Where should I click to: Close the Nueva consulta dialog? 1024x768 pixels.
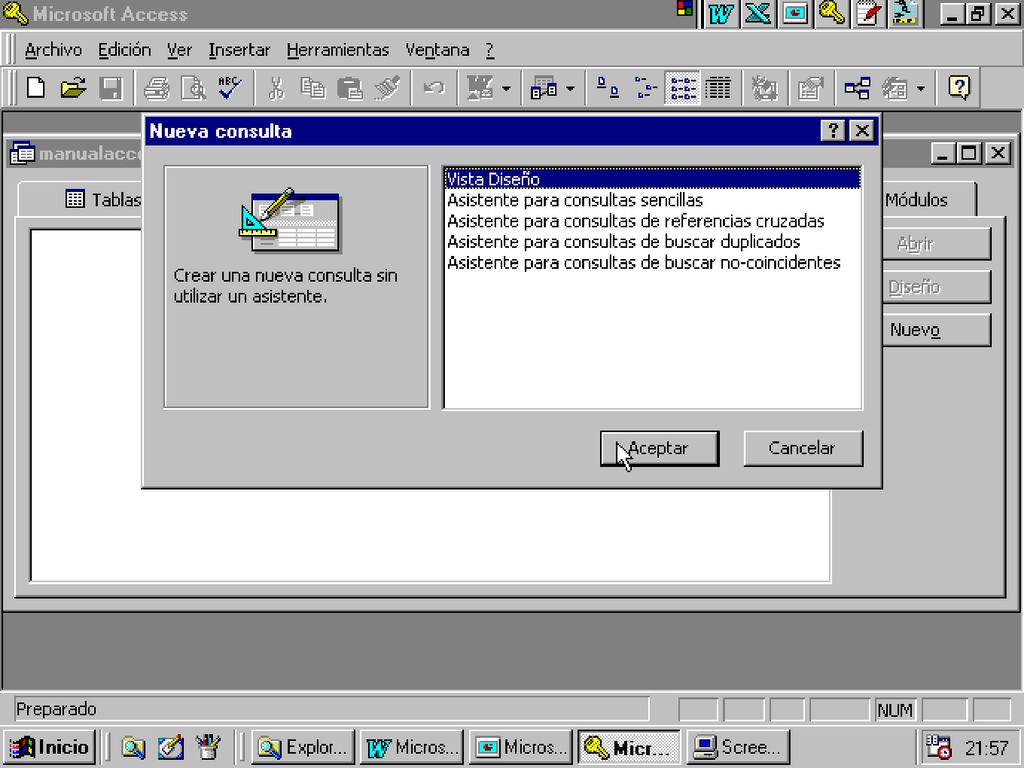click(862, 131)
